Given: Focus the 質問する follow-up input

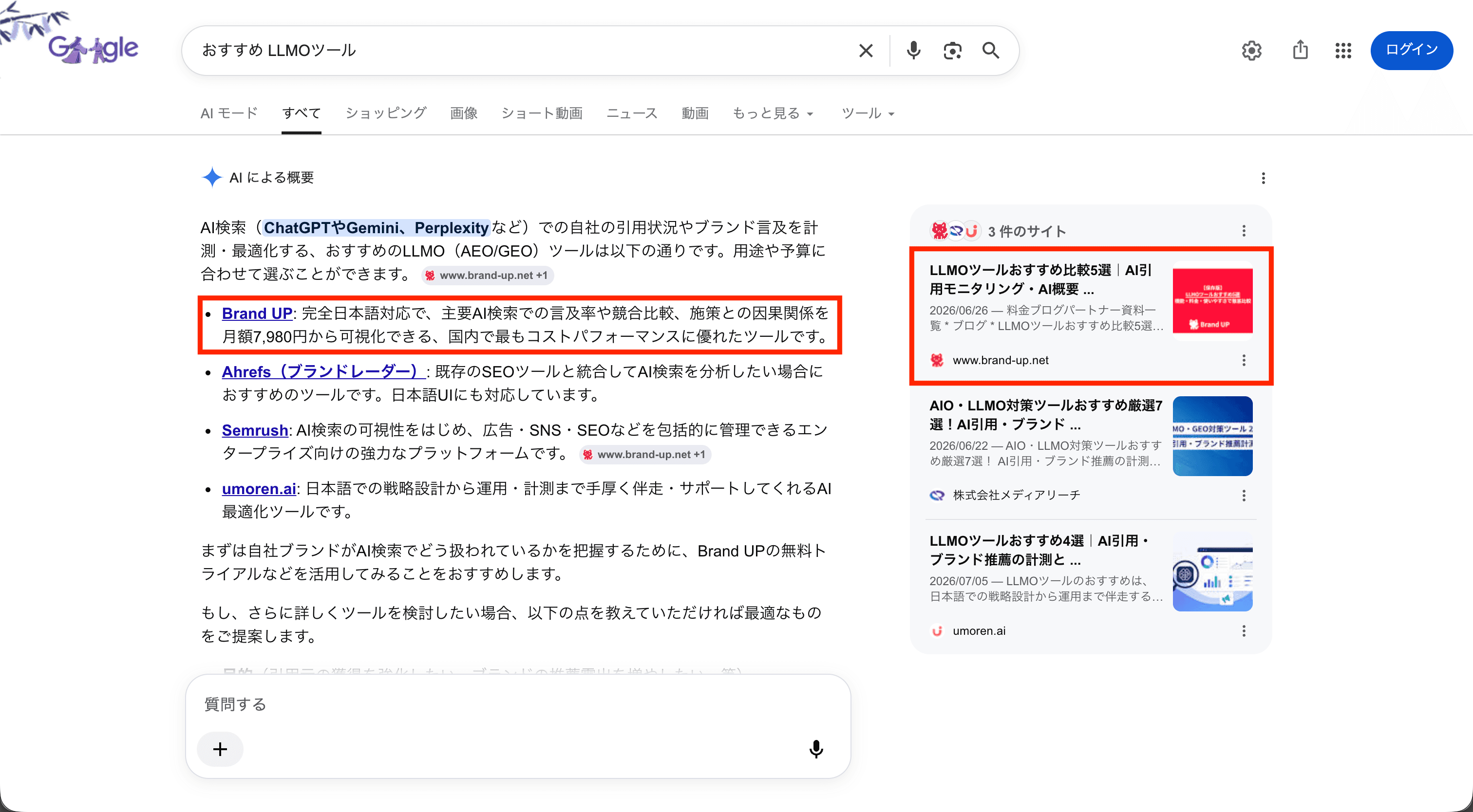Looking at the screenshot, I should coord(517,704).
